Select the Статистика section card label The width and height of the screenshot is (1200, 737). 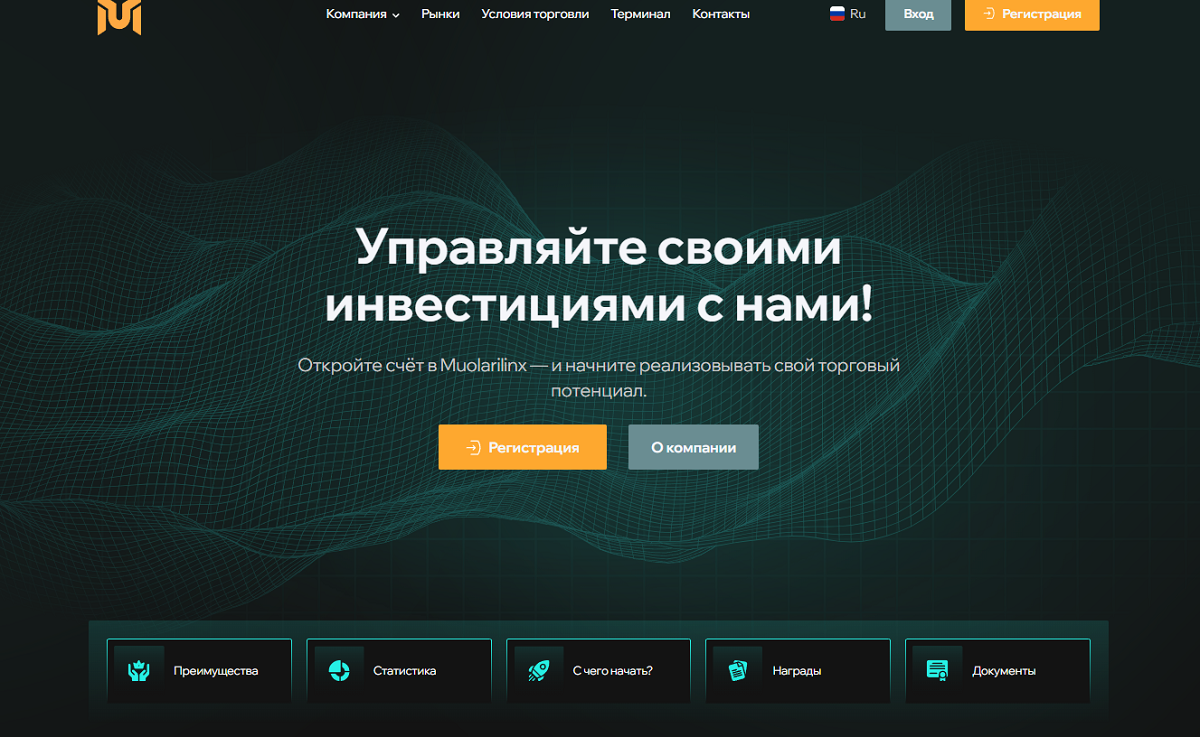coord(404,671)
